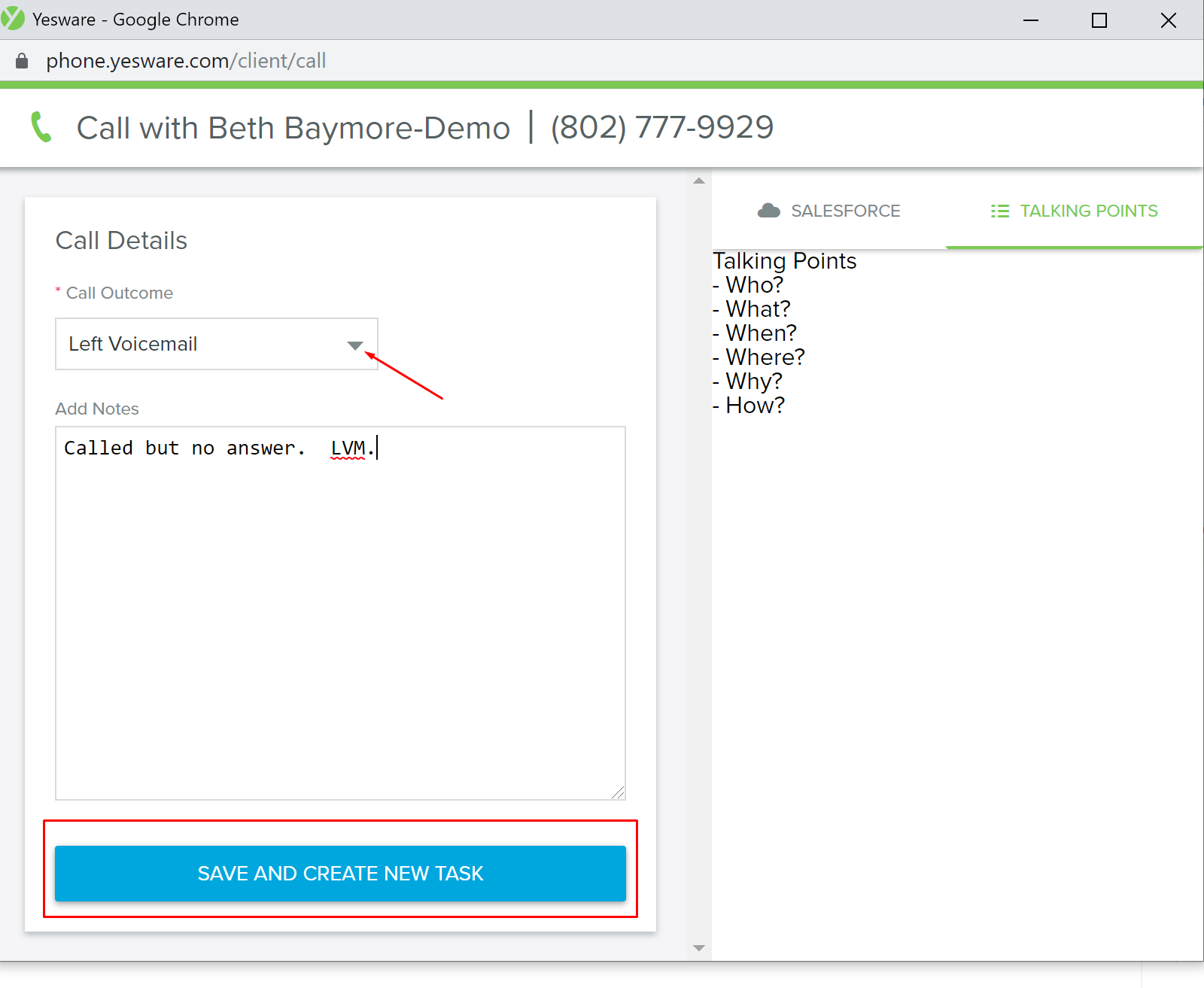Viewport: 1204px width, 988px height.
Task: Click the green phone handset icon
Action: coord(41,127)
